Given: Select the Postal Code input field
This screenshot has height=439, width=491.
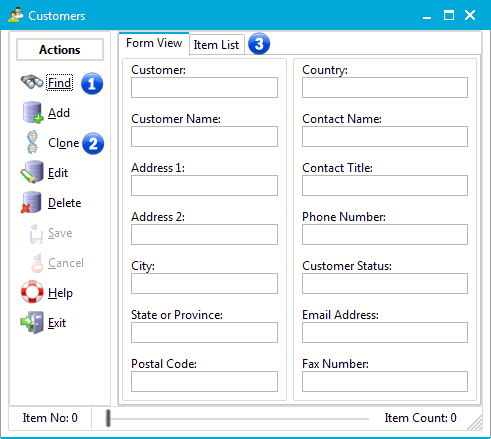Looking at the screenshot, I should click(x=204, y=381).
